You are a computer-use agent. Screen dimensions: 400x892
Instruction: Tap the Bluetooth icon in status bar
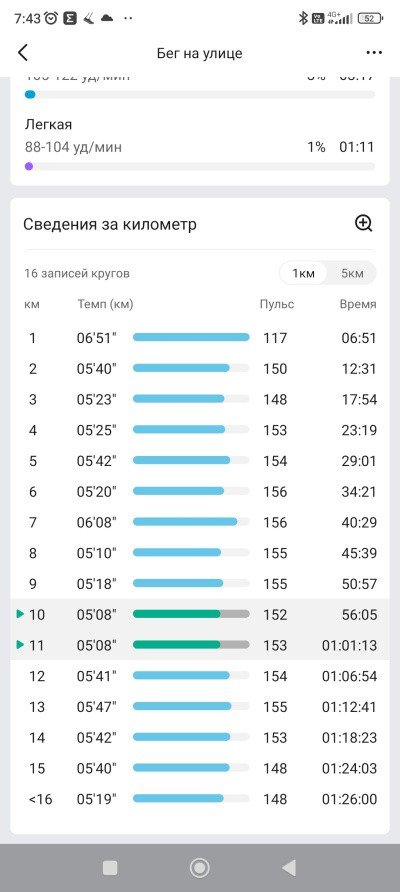click(x=303, y=18)
